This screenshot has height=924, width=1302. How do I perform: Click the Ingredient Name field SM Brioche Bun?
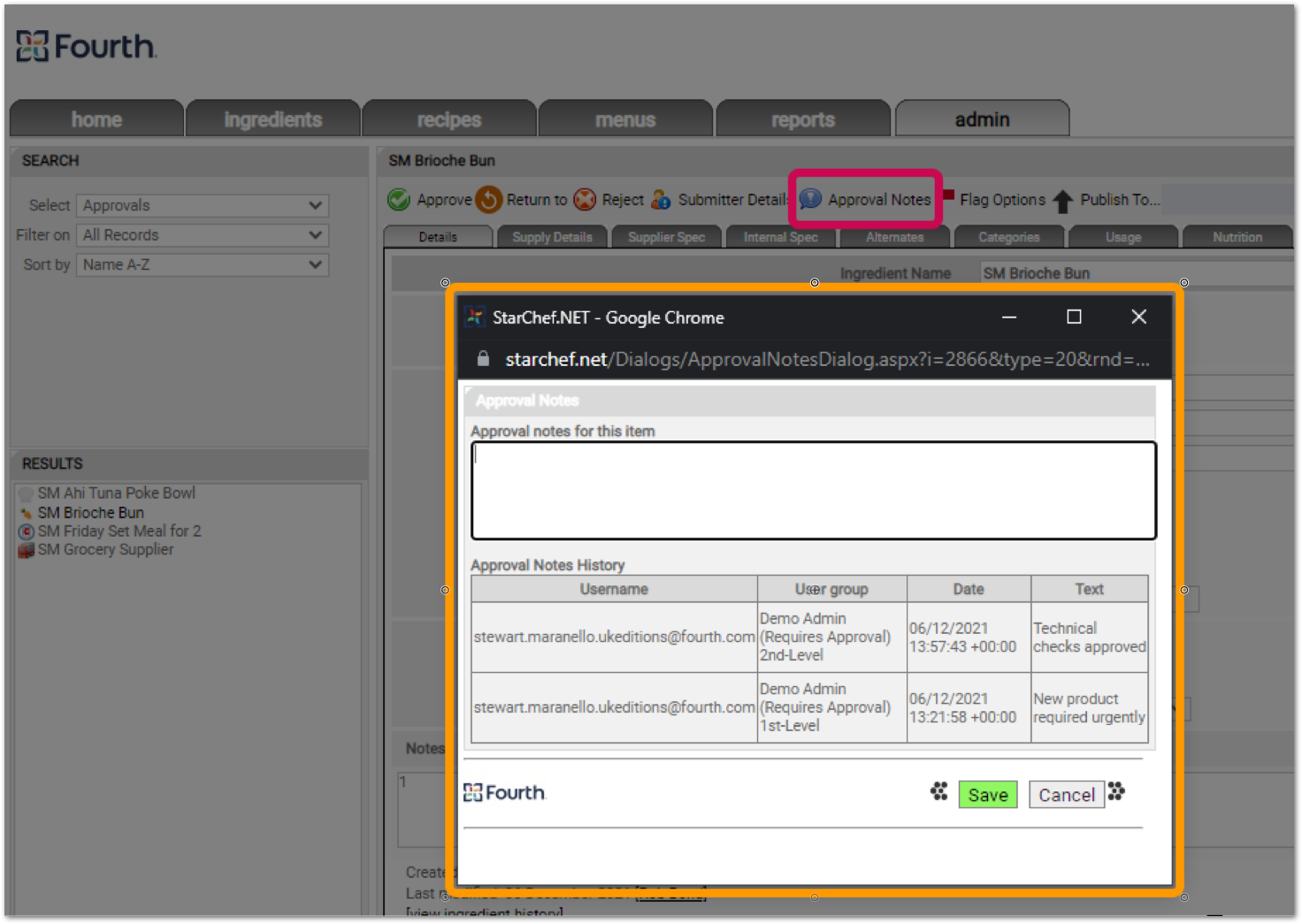tap(1137, 273)
